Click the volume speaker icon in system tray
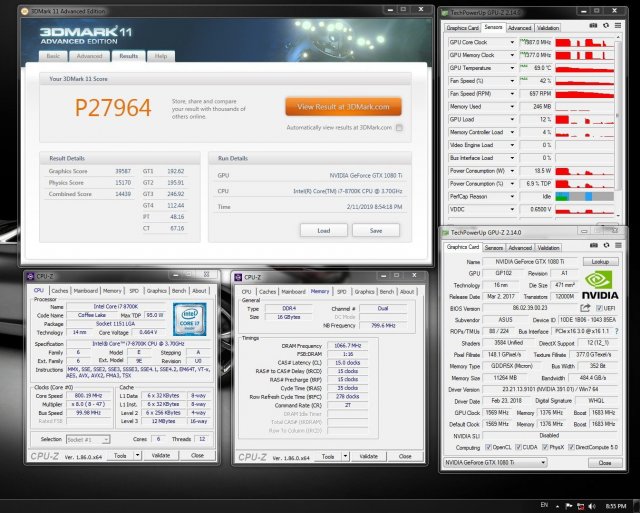 [x=592, y=506]
